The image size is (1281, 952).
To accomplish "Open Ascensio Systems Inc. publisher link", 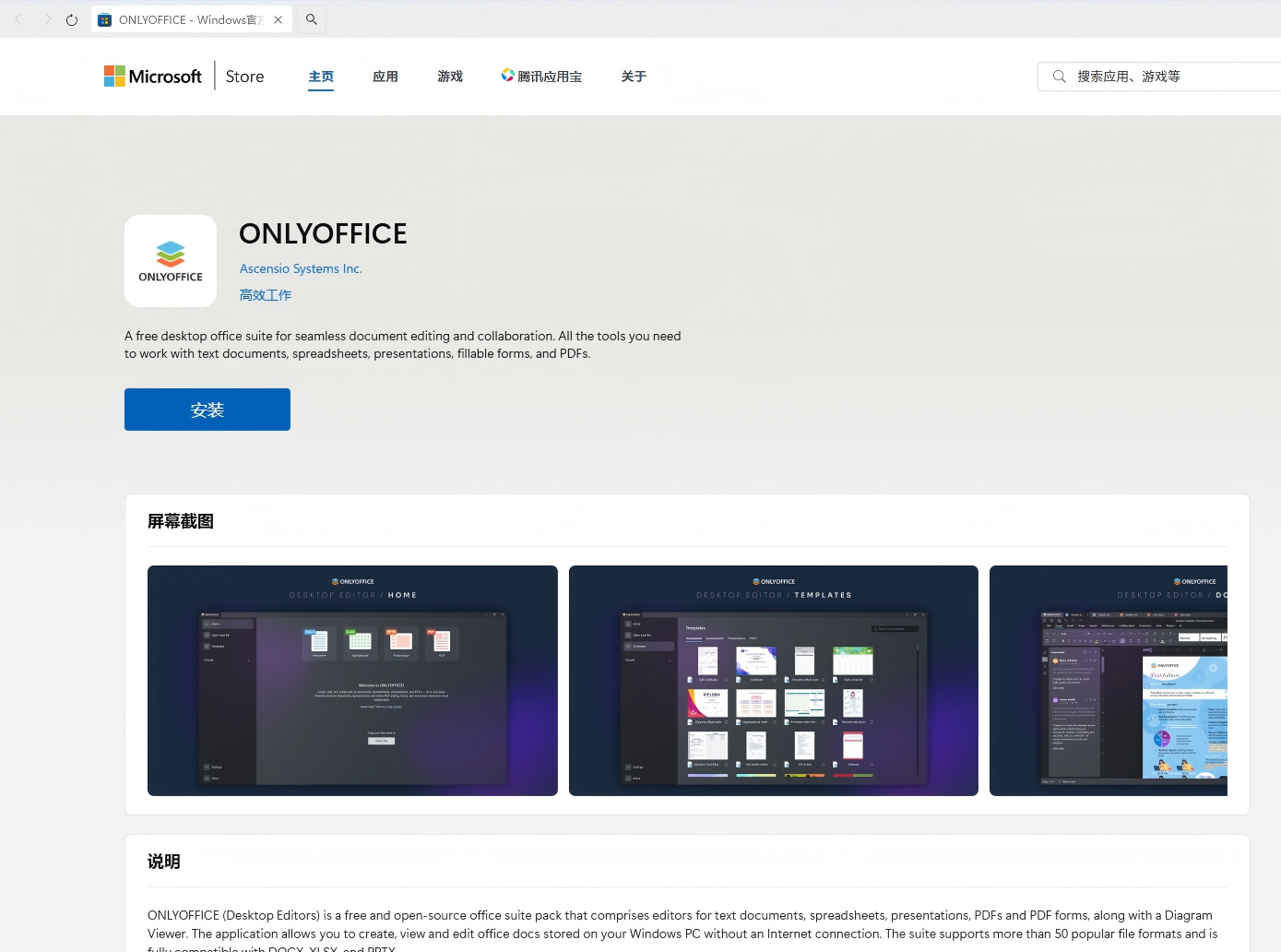I will tap(301, 268).
